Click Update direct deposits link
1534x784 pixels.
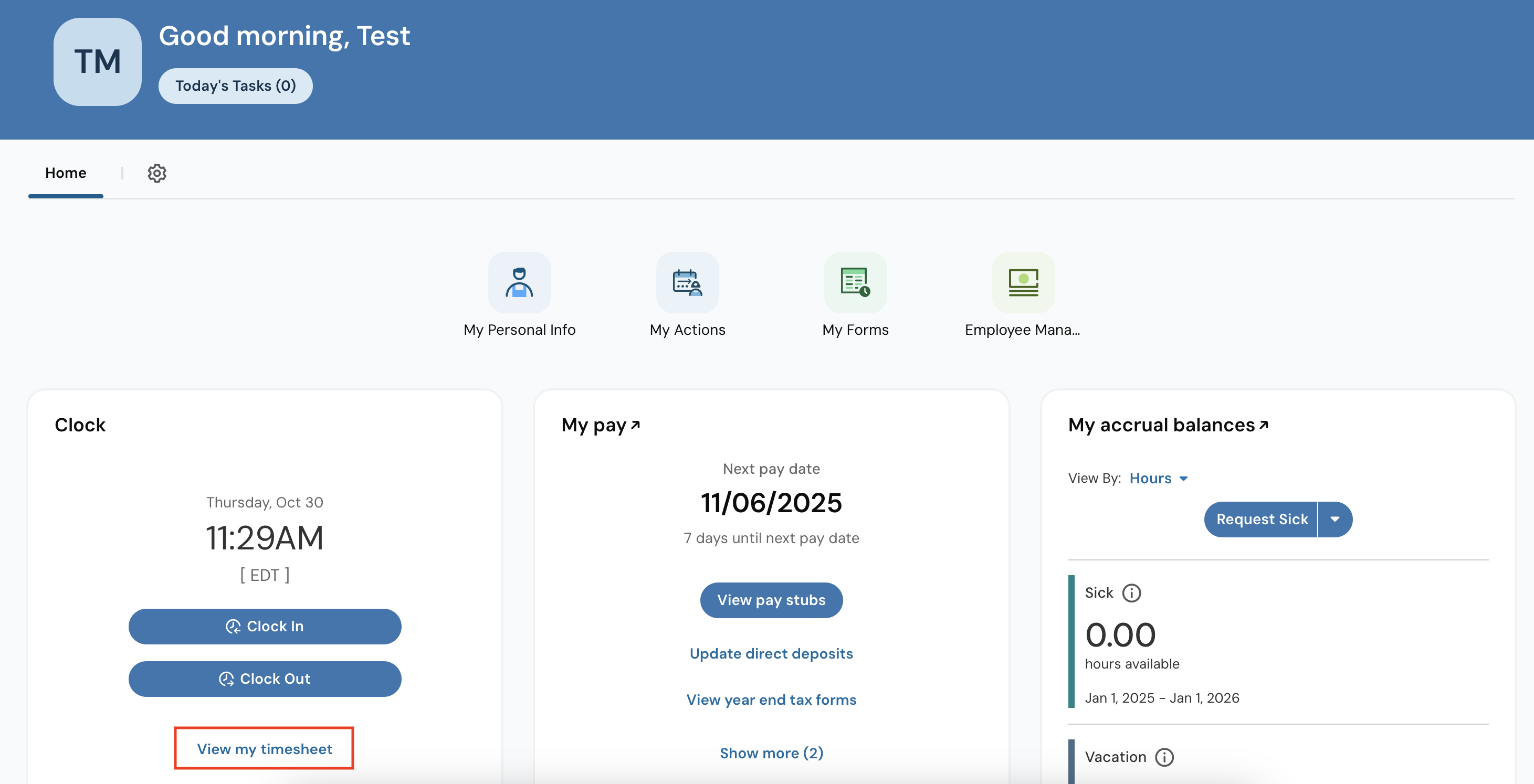tap(771, 654)
